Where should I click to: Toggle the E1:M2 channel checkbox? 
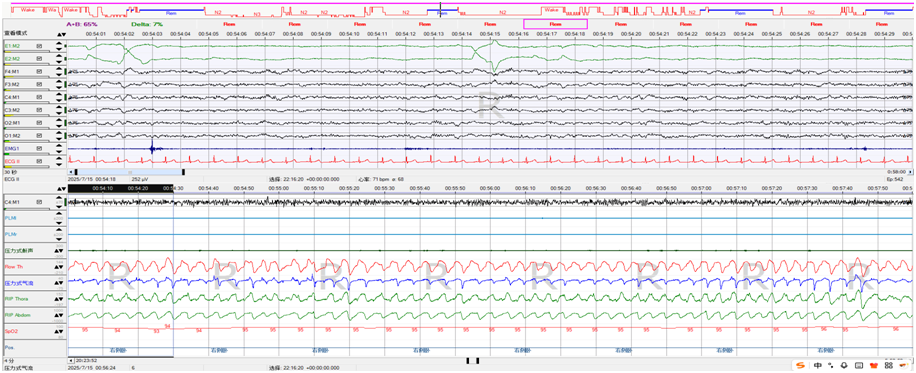(x=39, y=46)
